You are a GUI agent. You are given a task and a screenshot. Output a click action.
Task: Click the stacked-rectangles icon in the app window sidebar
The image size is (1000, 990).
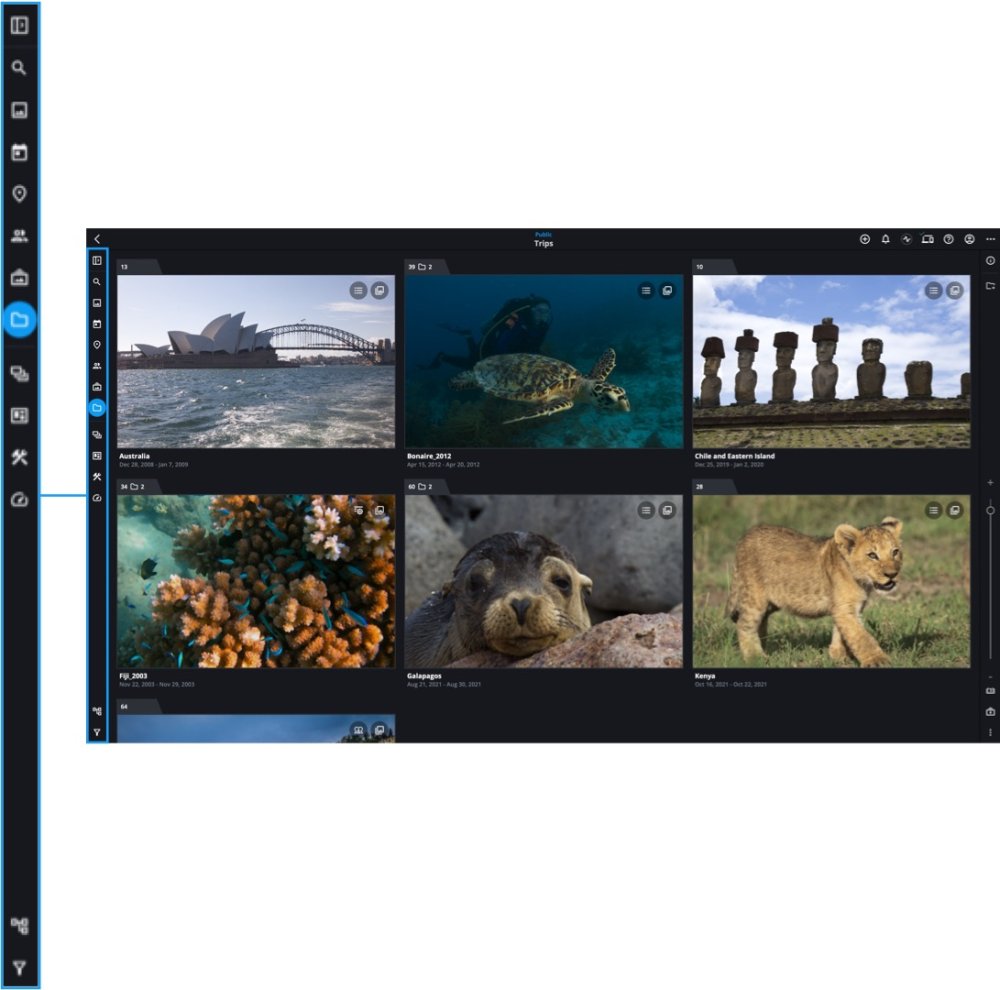(97, 435)
